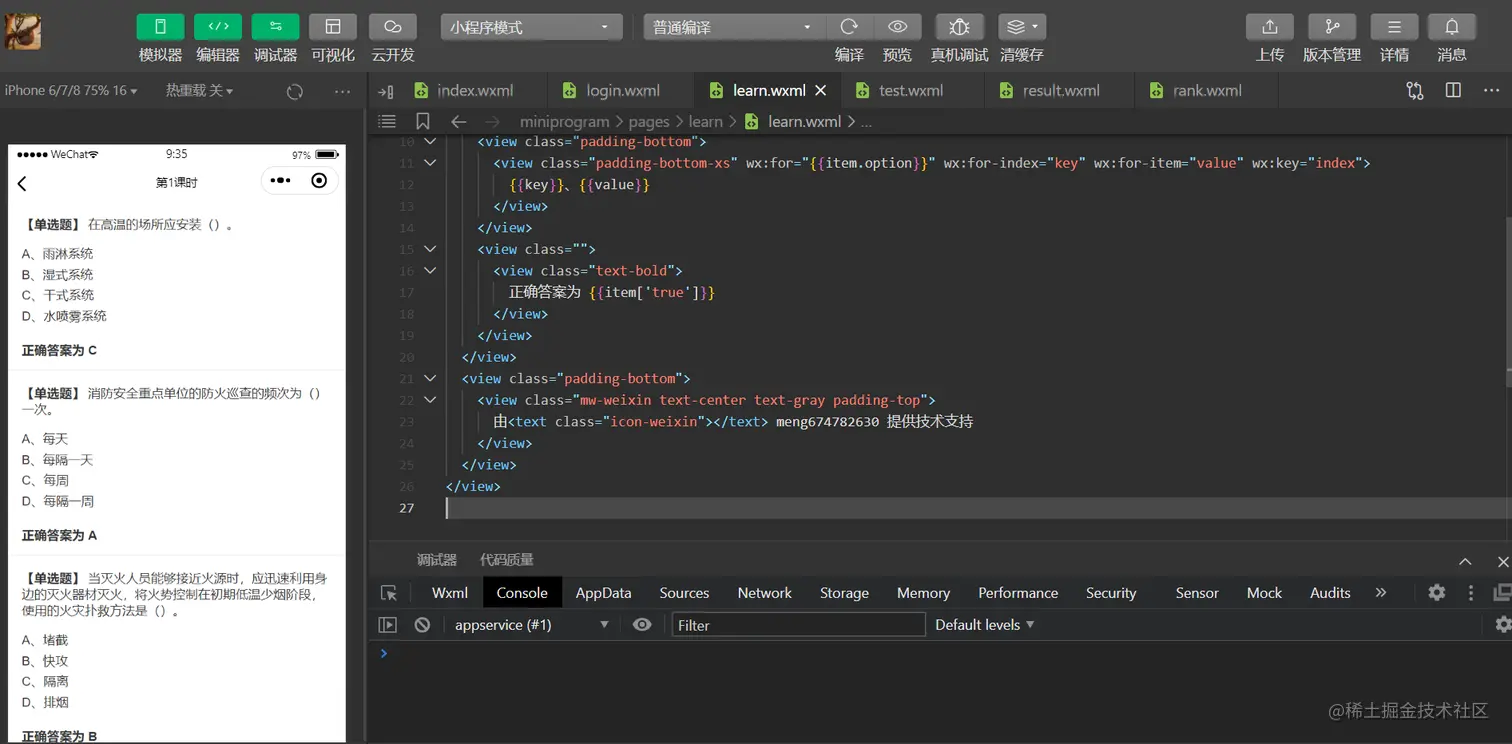
Task: Collapse code fold at line 21
Action: pos(430,378)
